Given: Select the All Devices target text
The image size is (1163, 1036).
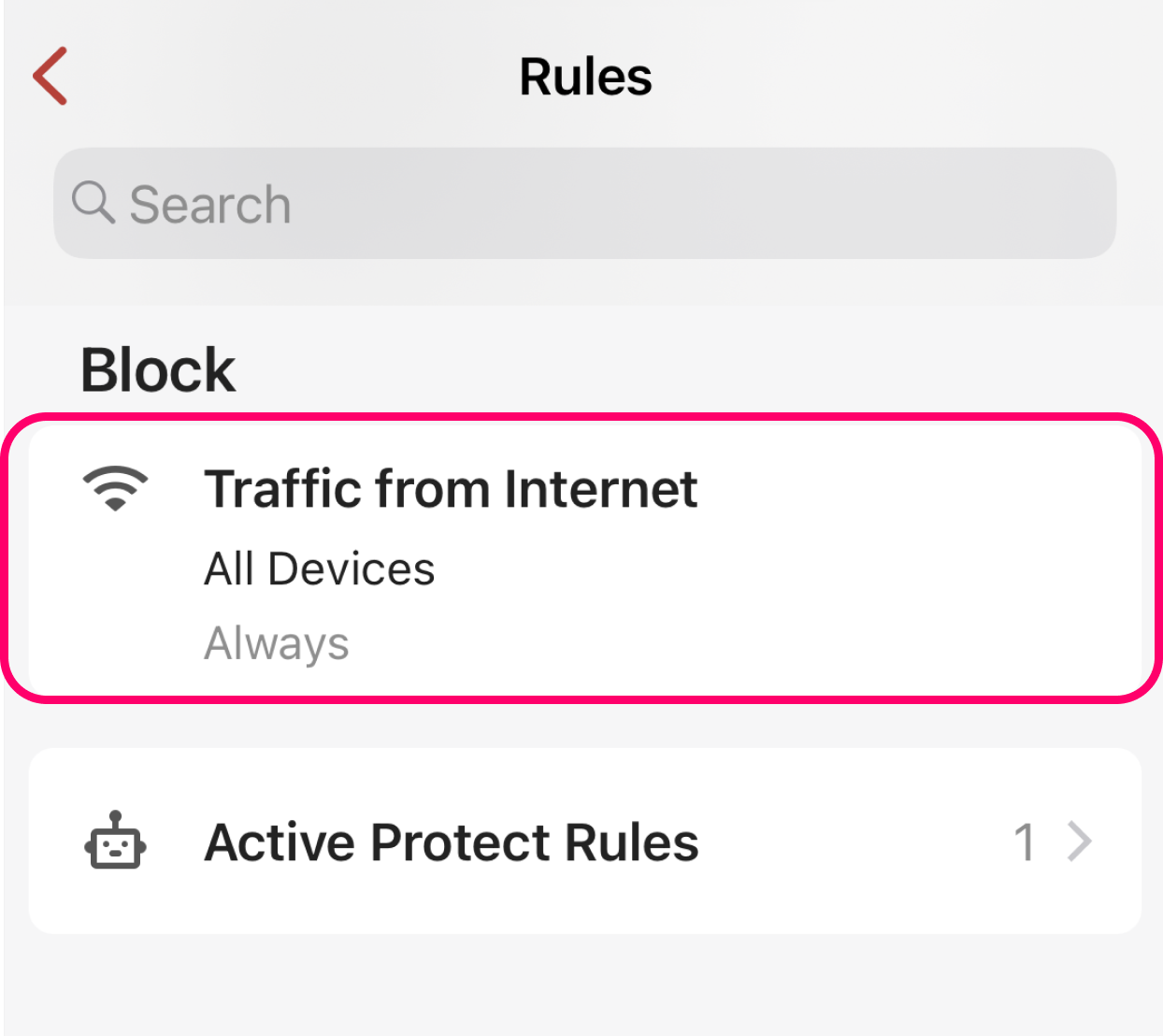Looking at the screenshot, I should pyautogui.click(x=320, y=568).
